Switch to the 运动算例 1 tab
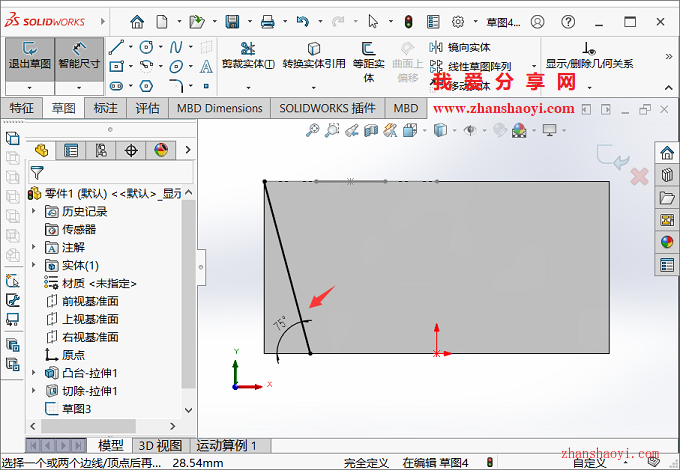 click(x=226, y=445)
